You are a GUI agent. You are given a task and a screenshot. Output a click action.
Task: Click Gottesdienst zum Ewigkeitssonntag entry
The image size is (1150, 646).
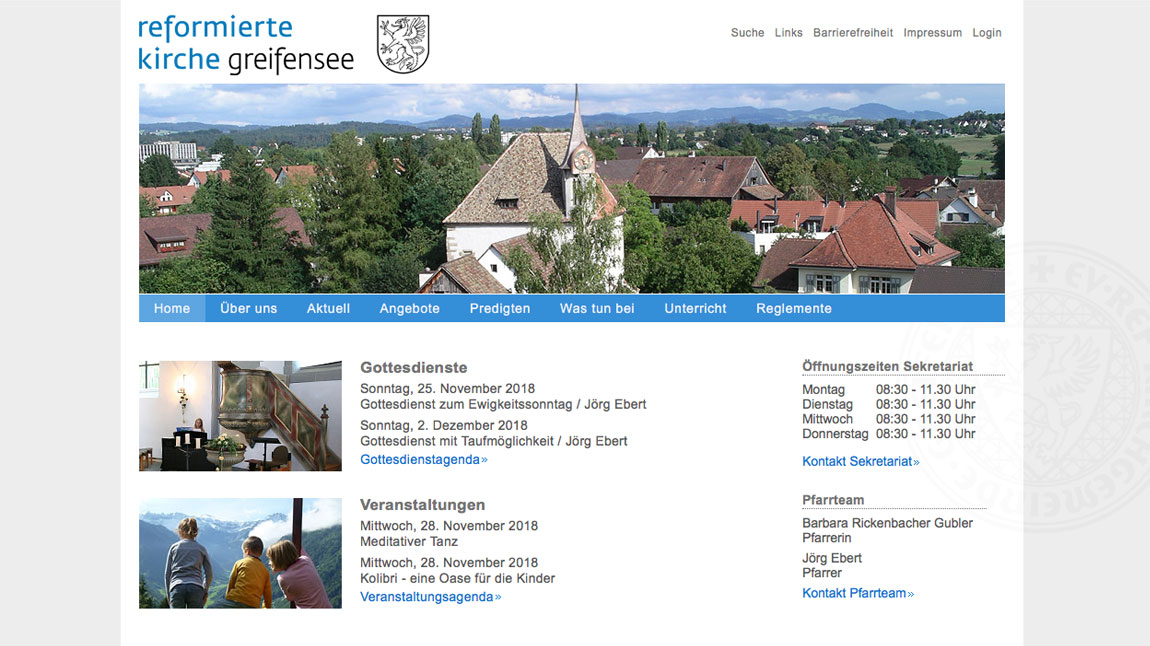click(x=503, y=404)
